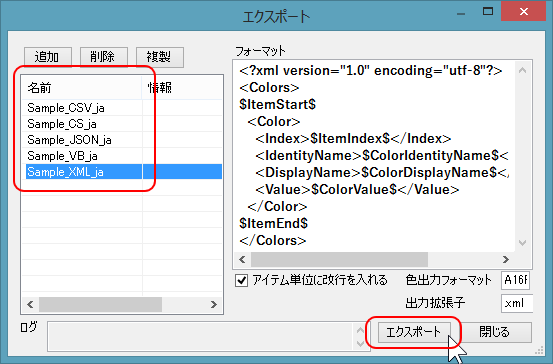Click the 追加 button
This screenshot has width=553, height=364.
click(x=48, y=57)
